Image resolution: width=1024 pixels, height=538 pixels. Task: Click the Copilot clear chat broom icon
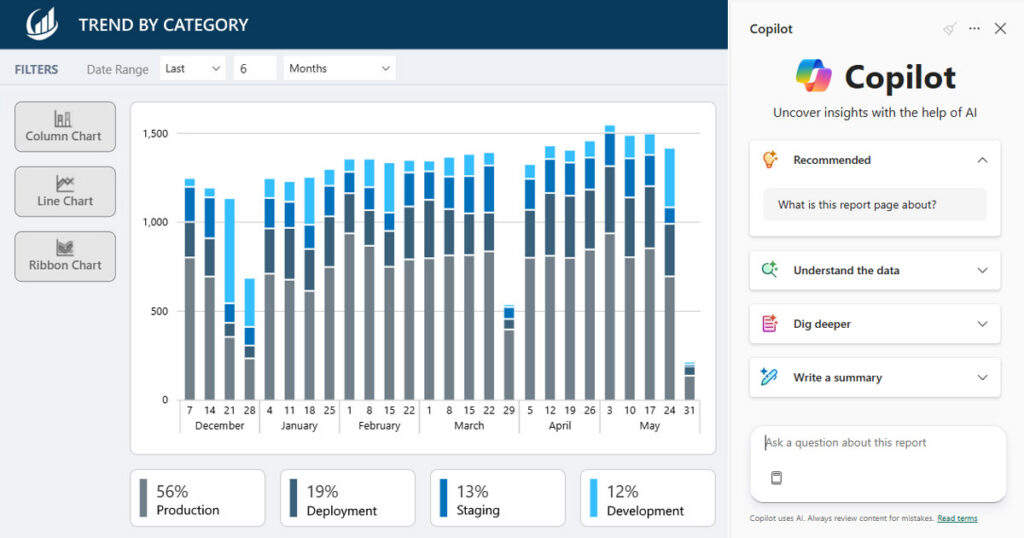point(950,29)
